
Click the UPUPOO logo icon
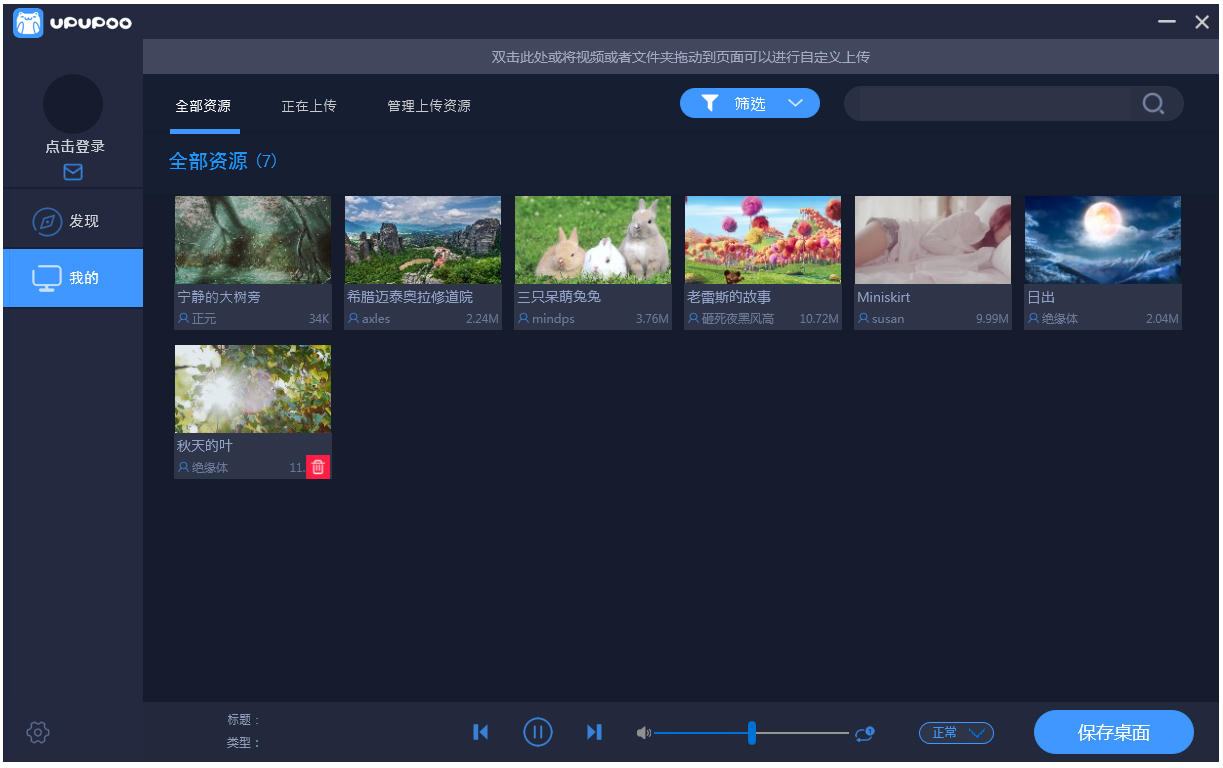click(x=28, y=23)
